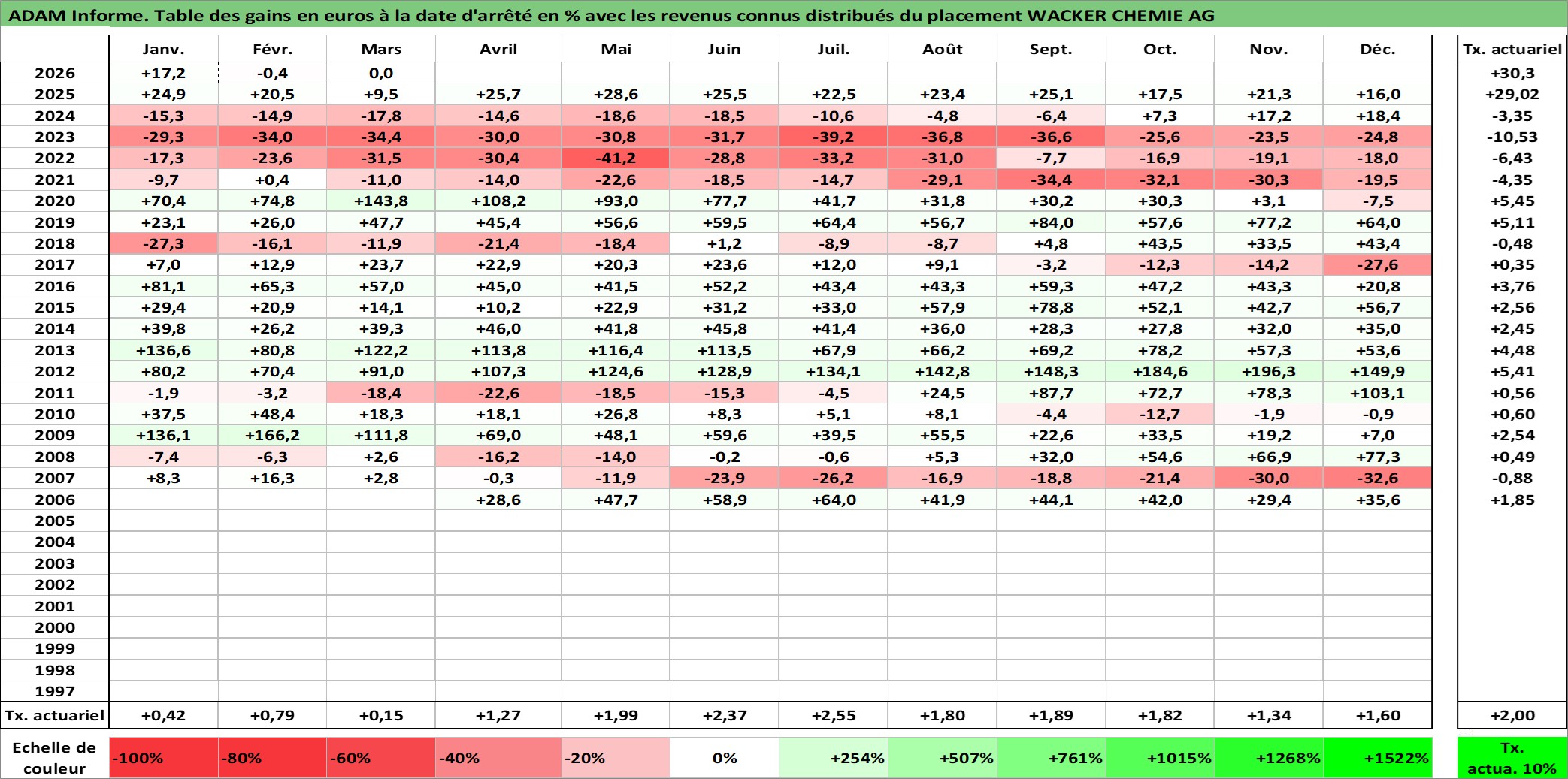Select the 'Févr.' column header
Image resolution: width=1568 pixels, height=779 pixels.
pos(272,49)
